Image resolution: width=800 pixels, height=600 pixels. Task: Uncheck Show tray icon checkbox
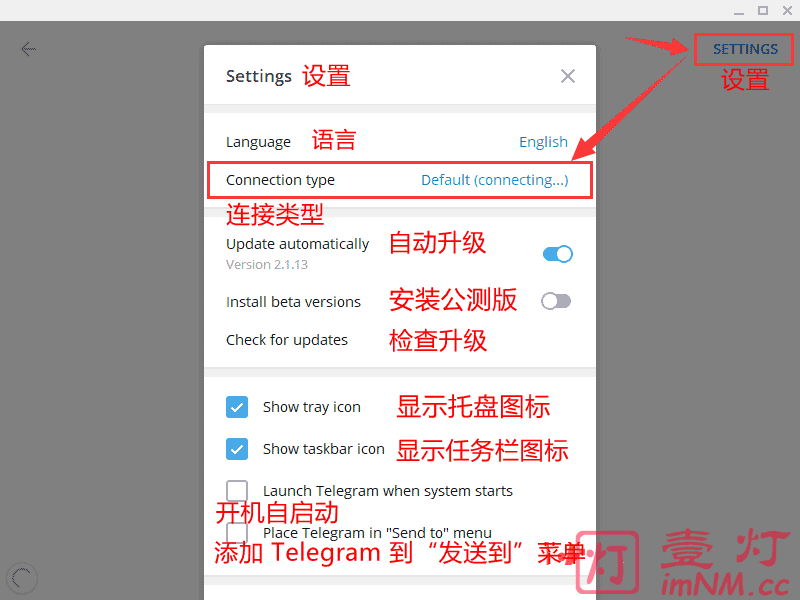(237, 407)
